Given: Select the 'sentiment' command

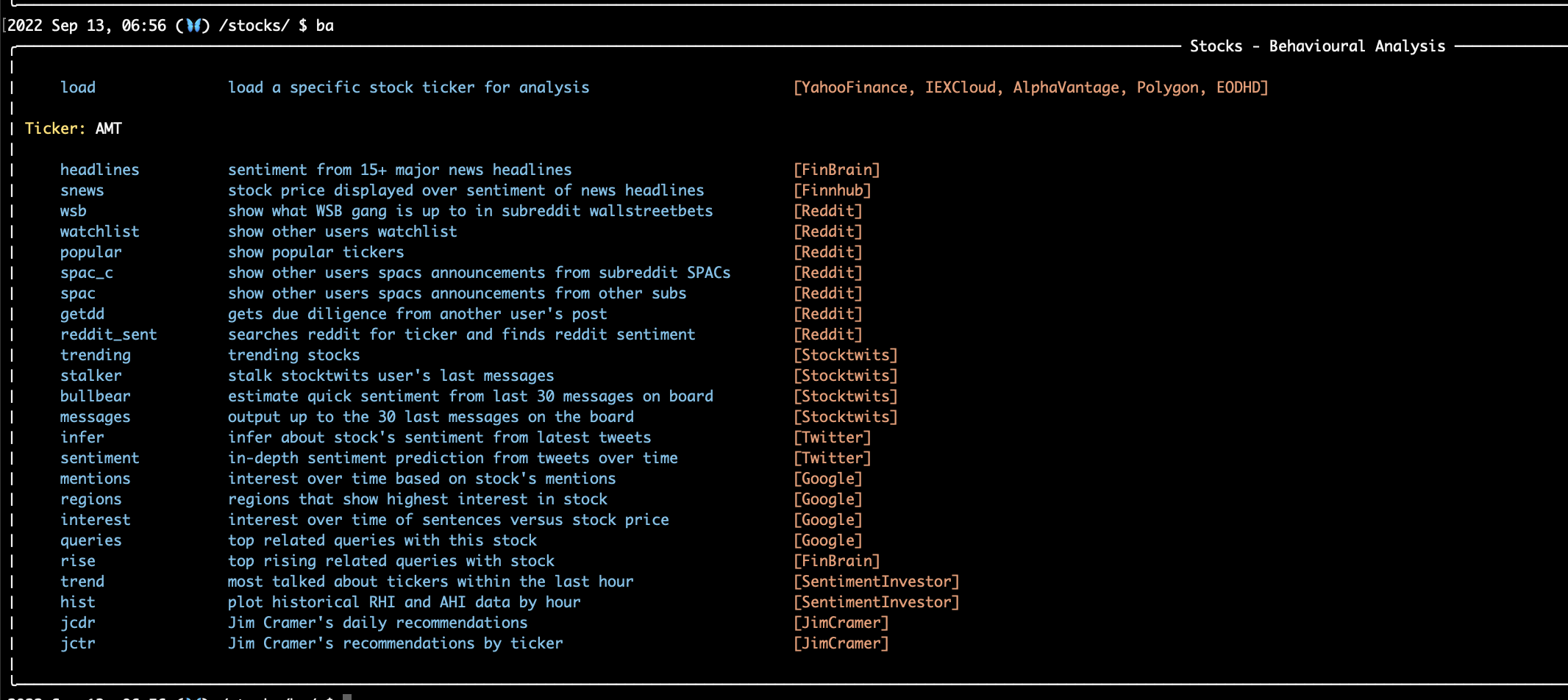Looking at the screenshot, I should [x=99, y=458].
